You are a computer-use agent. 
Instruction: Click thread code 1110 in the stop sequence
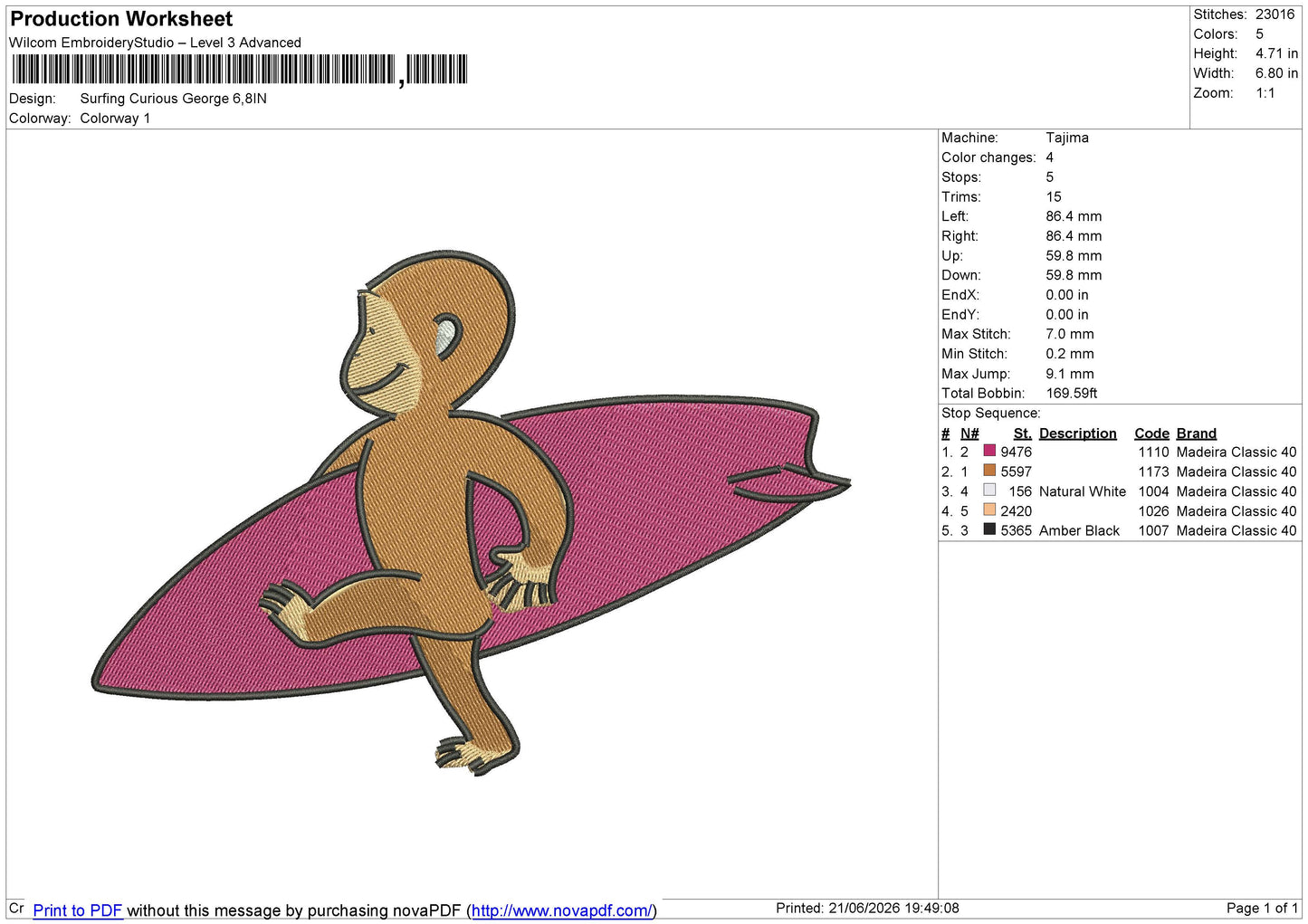tap(1153, 452)
